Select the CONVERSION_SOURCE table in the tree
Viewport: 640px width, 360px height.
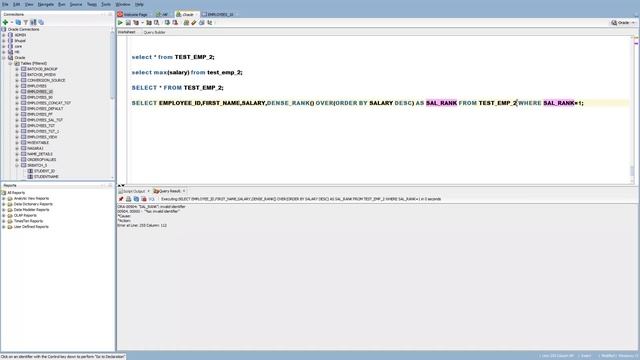tap(46, 80)
